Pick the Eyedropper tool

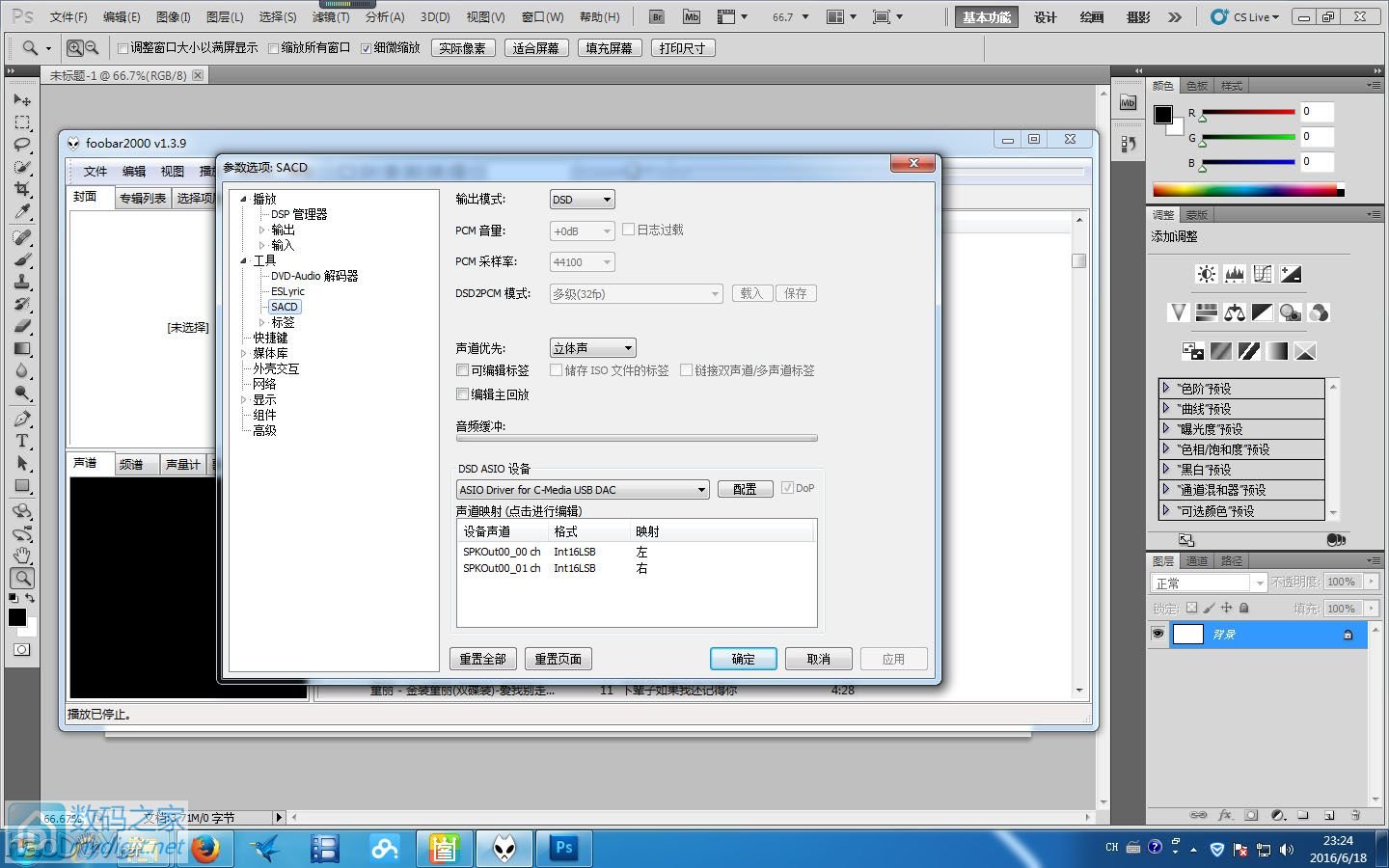tap(22, 212)
